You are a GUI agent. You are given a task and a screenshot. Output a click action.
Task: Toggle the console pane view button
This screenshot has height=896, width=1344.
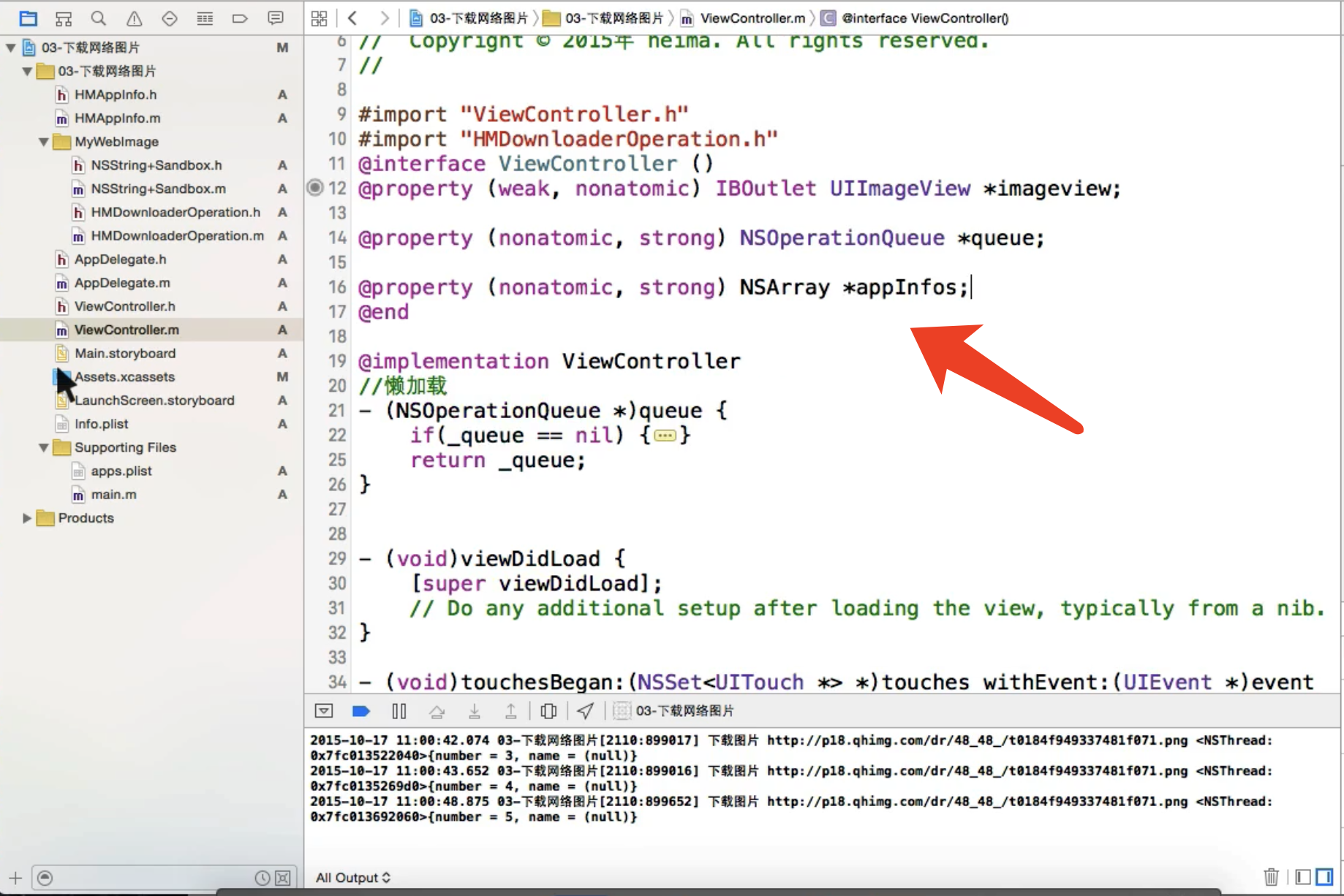[1324, 876]
